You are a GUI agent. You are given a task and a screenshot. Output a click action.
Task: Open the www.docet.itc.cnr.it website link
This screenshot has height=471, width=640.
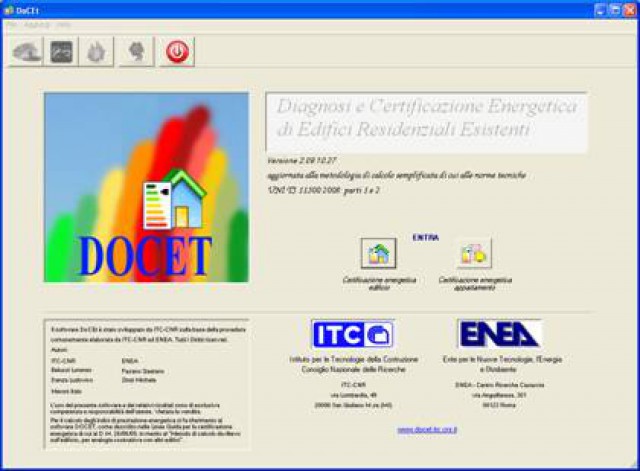[x=427, y=429]
